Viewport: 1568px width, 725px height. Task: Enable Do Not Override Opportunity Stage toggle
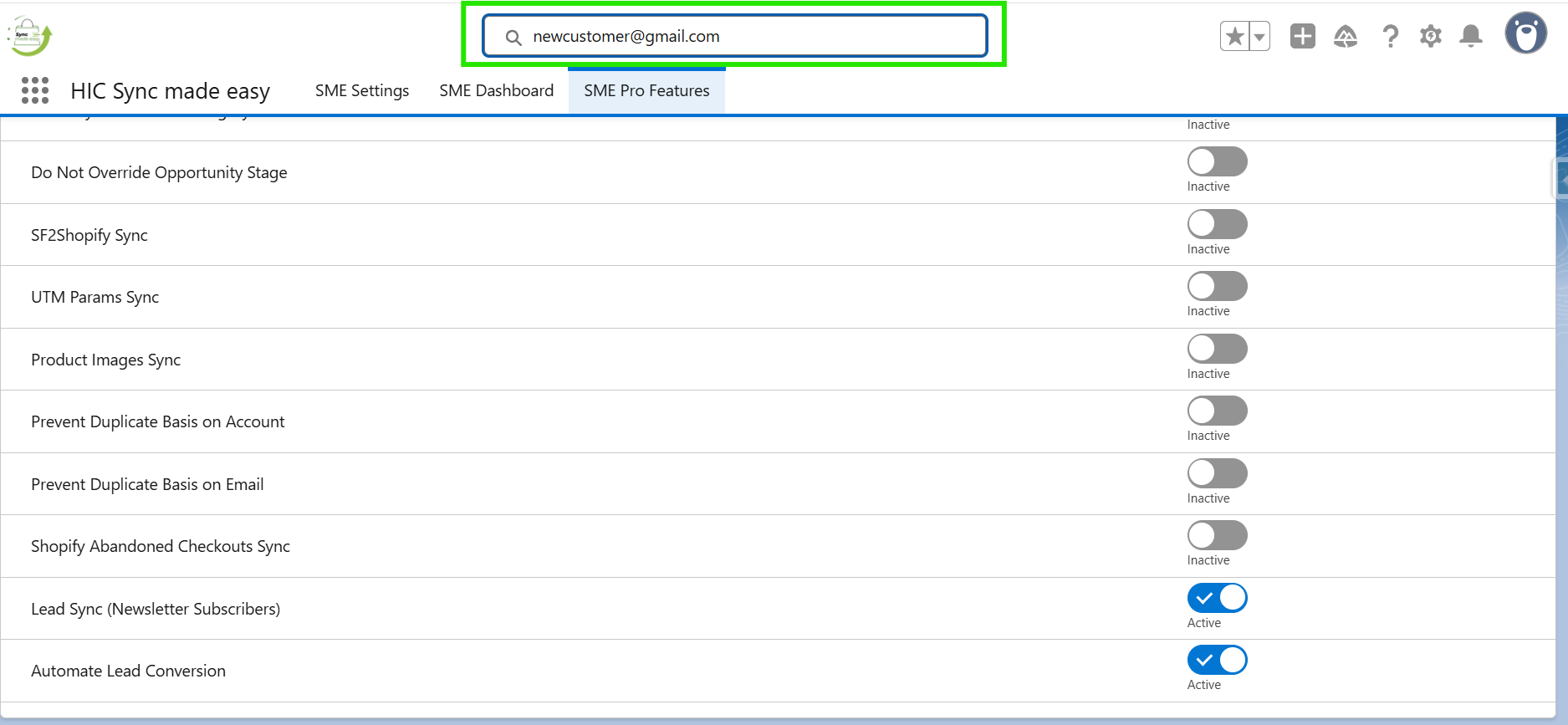click(x=1218, y=161)
